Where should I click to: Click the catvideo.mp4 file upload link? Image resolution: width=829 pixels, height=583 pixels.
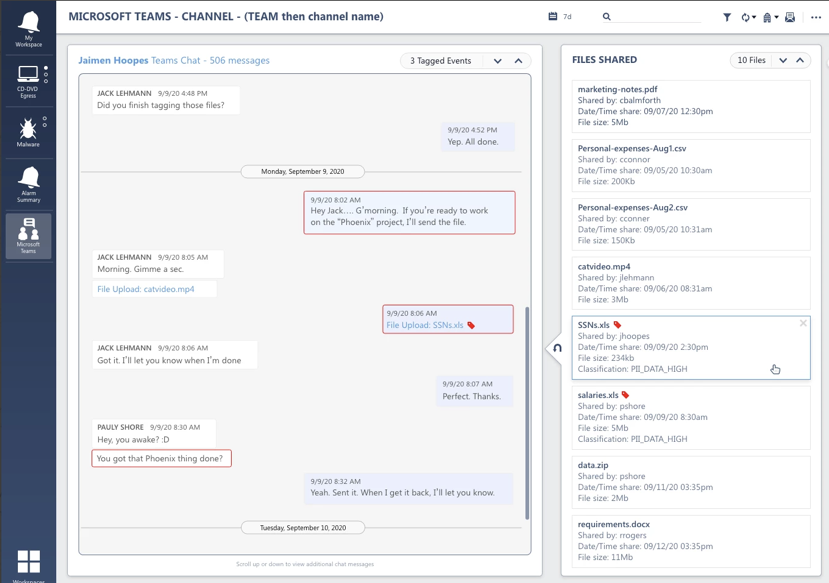[x=146, y=289]
